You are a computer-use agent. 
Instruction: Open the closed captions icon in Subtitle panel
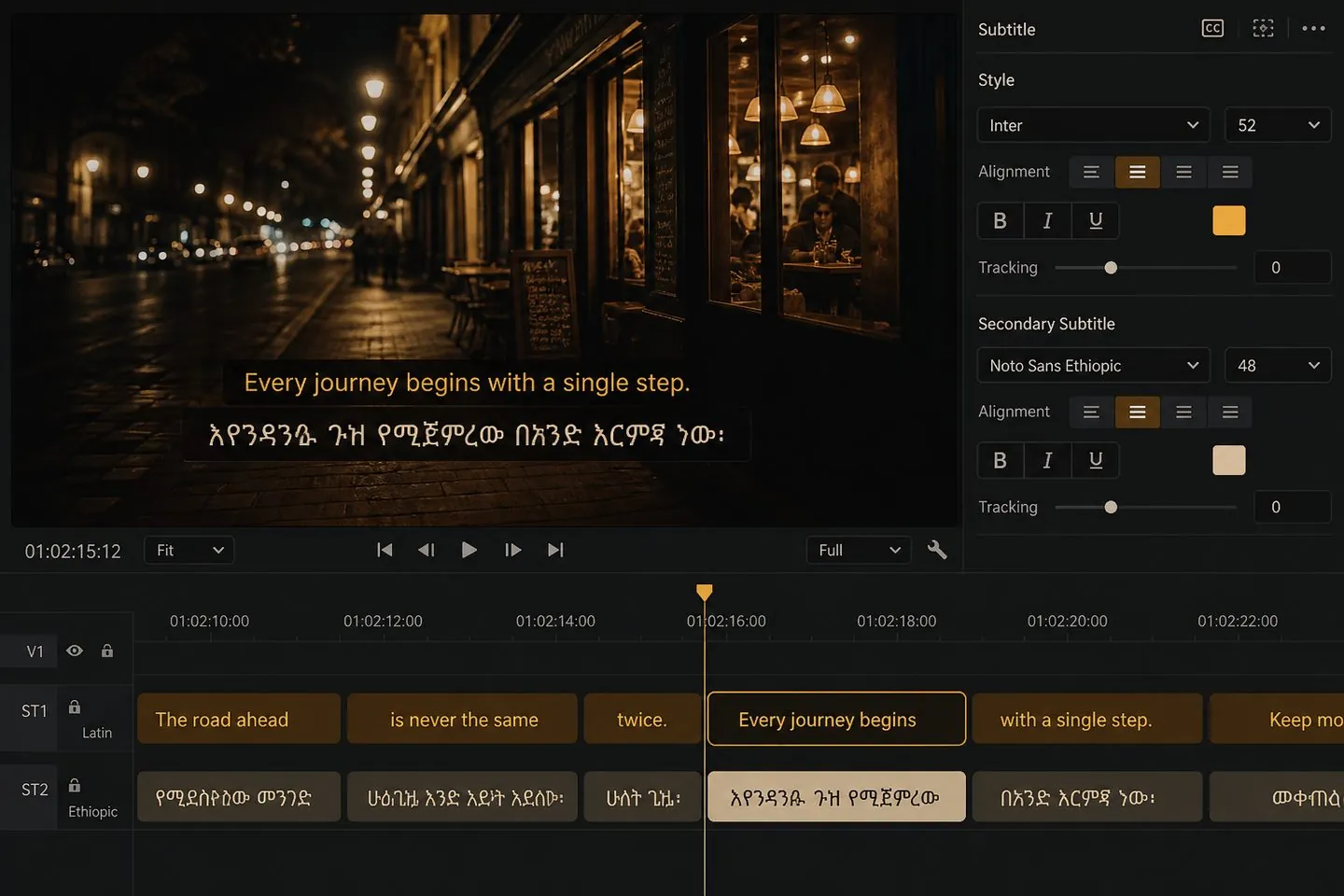point(1212,28)
